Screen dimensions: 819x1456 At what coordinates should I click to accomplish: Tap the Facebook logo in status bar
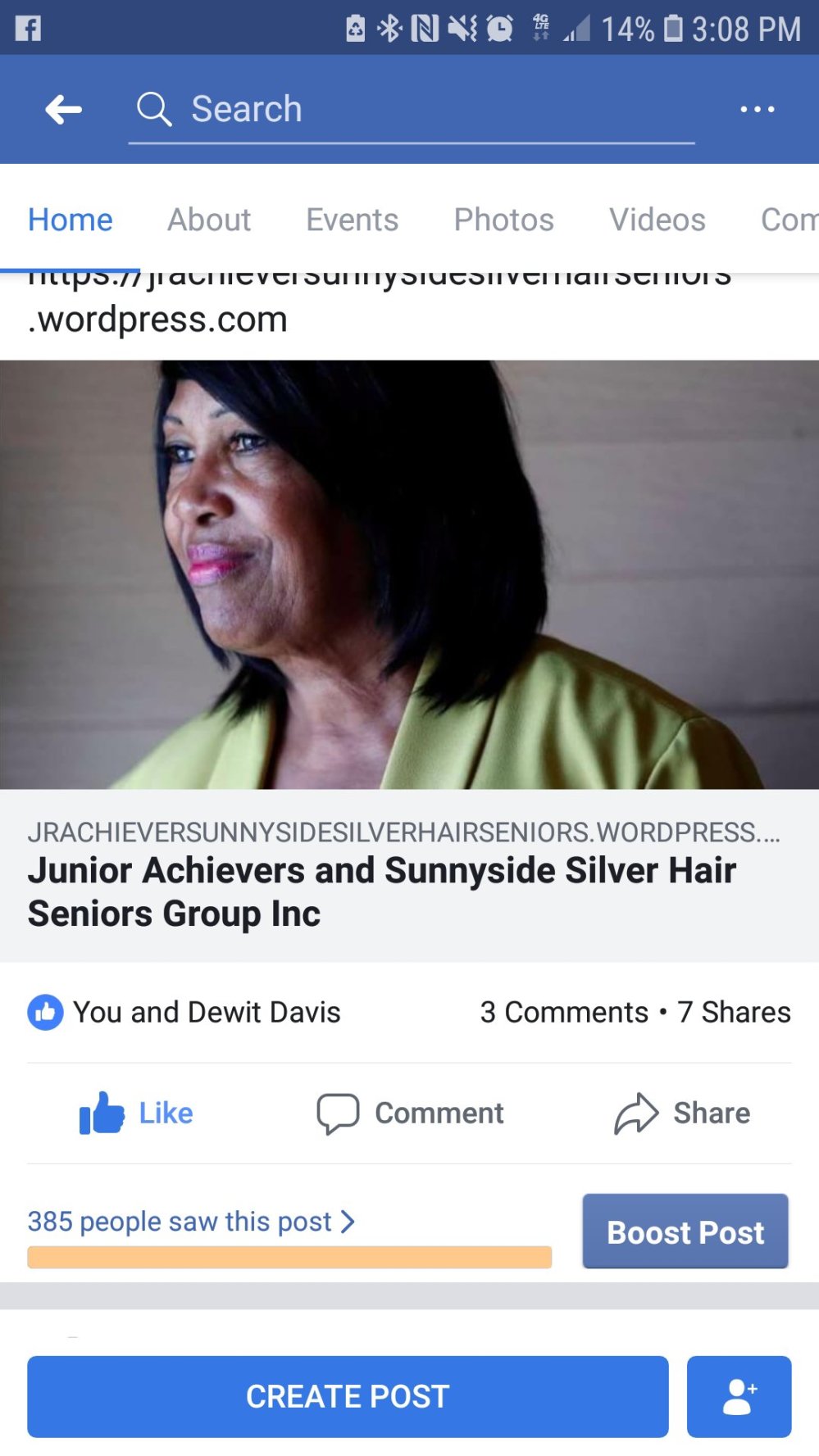(28, 29)
